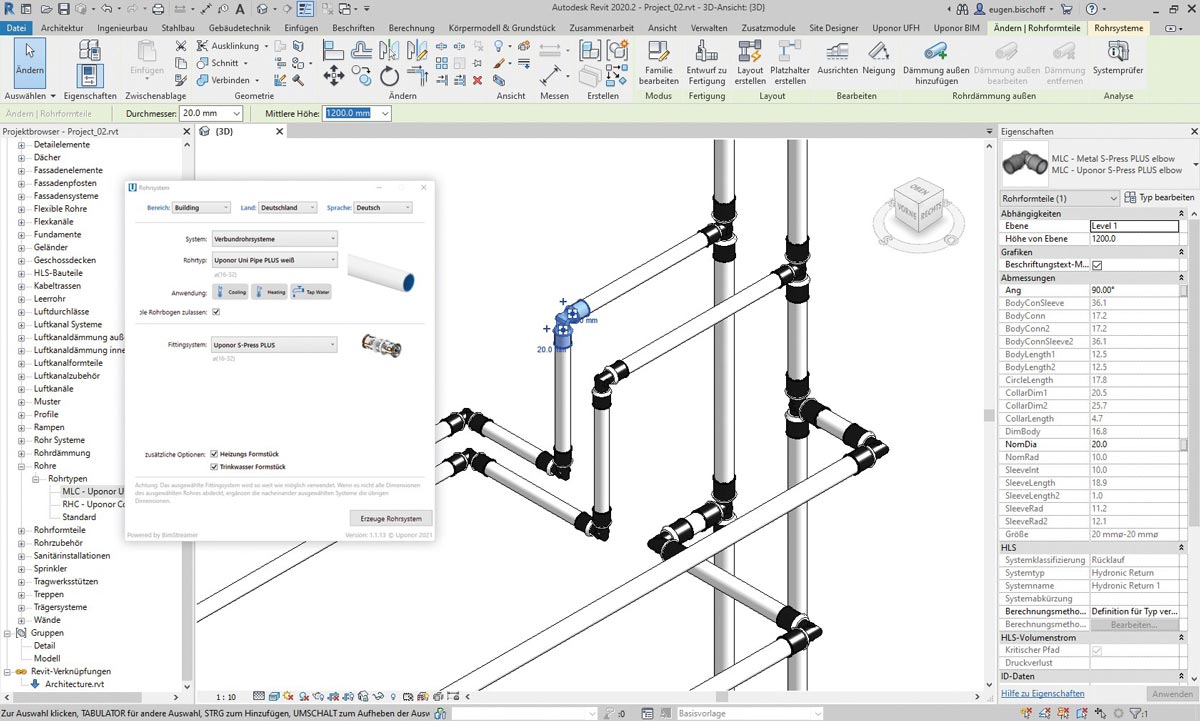This screenshot has height=721, width=1200.
Task: Select the Ändern arrow tool
Action: (30, 57)
